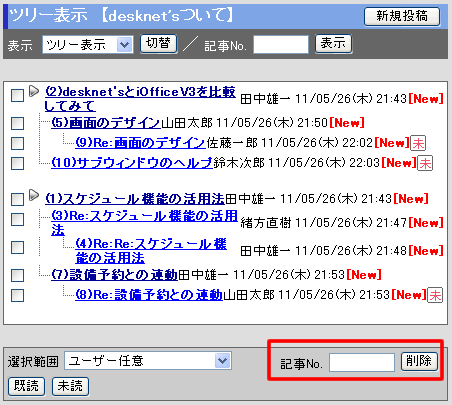Open the ツリー表示 display mode dropdown
Screen dimensions: 452x405
click(88, 45)
